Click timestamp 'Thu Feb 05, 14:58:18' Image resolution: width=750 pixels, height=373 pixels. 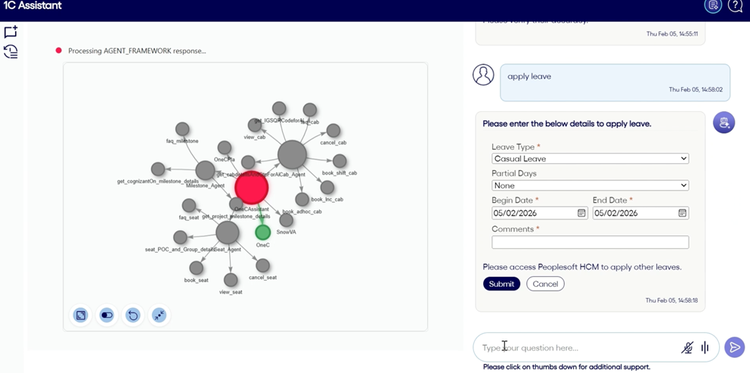[672, 300]
